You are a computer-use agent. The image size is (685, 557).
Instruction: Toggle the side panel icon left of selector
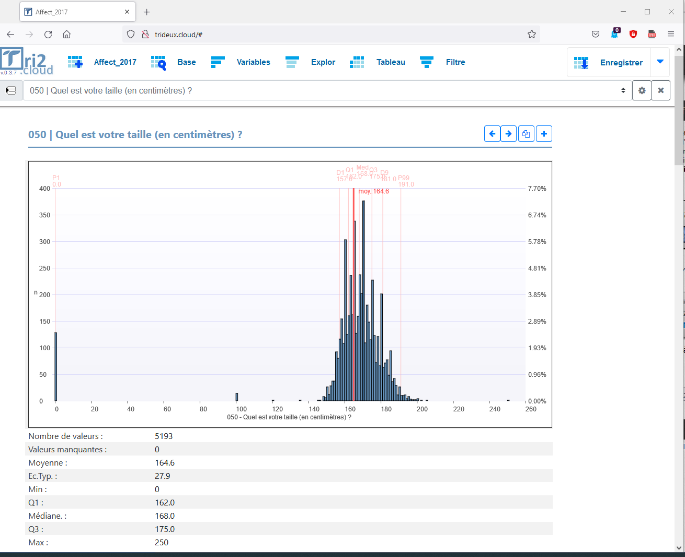(x=11, y=90)
